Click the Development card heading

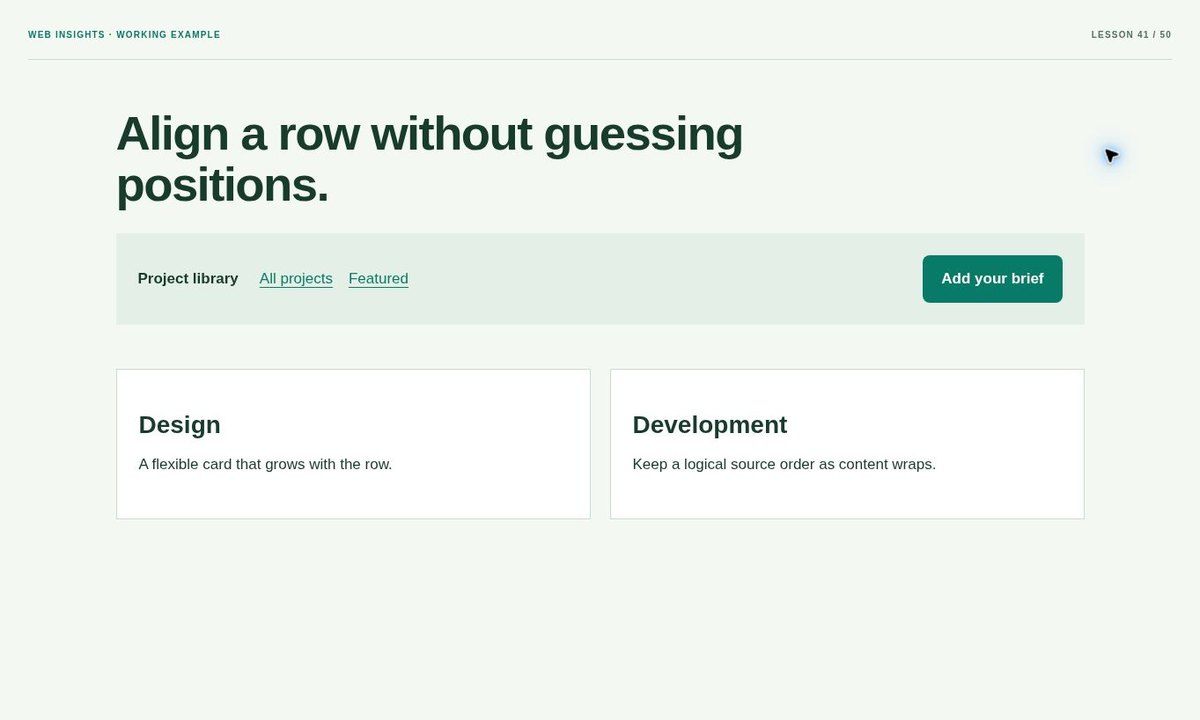(710, 425)
